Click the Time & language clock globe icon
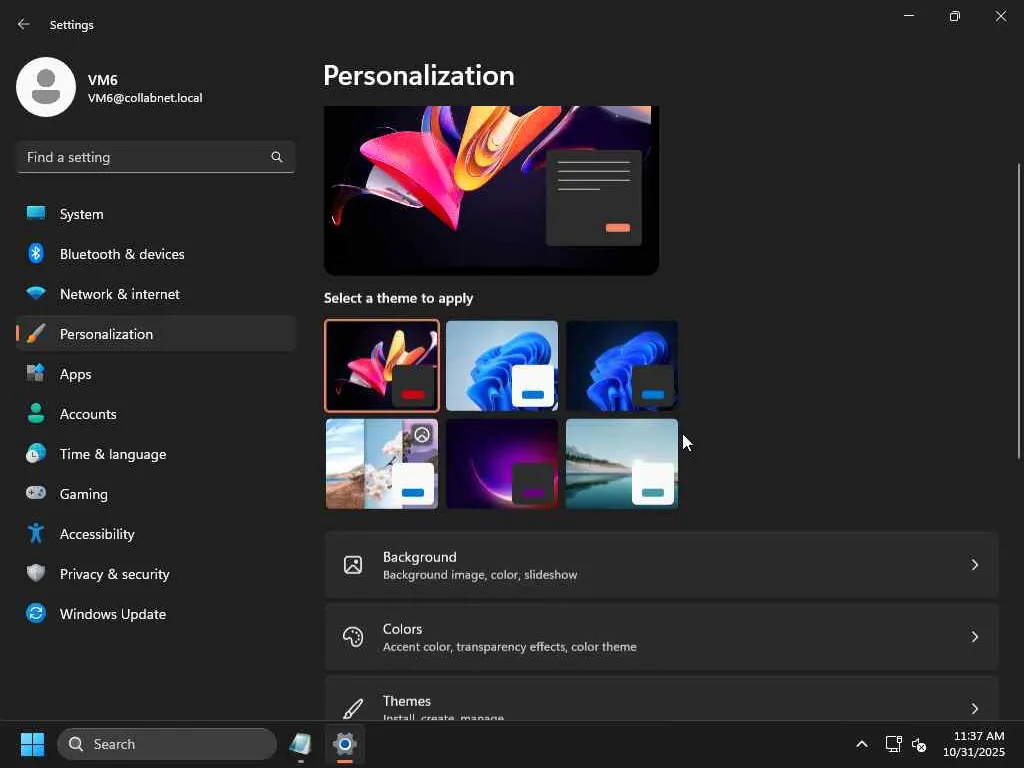The height and width of the screenshot is (768, 1024). pyautogui.click(x=36, y=453)
